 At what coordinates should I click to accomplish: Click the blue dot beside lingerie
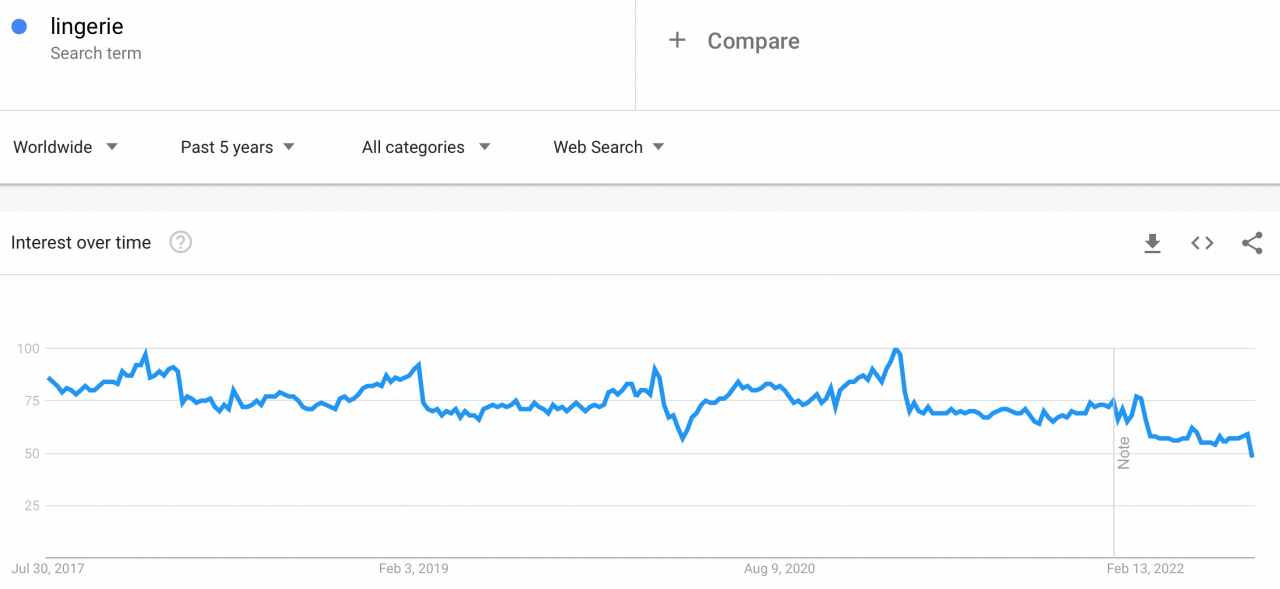click(19, 27)
